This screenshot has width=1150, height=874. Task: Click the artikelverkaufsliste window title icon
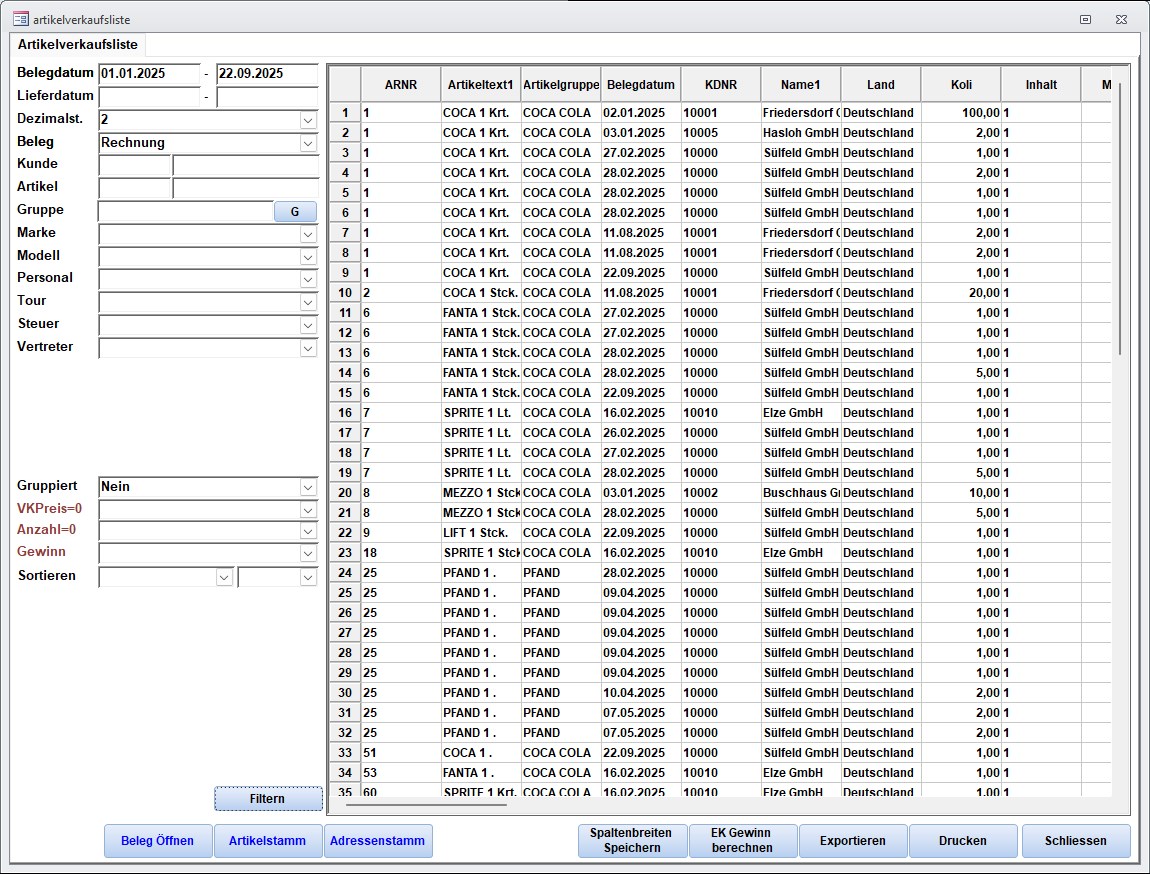pyautogui.click(x=19, y=19)
